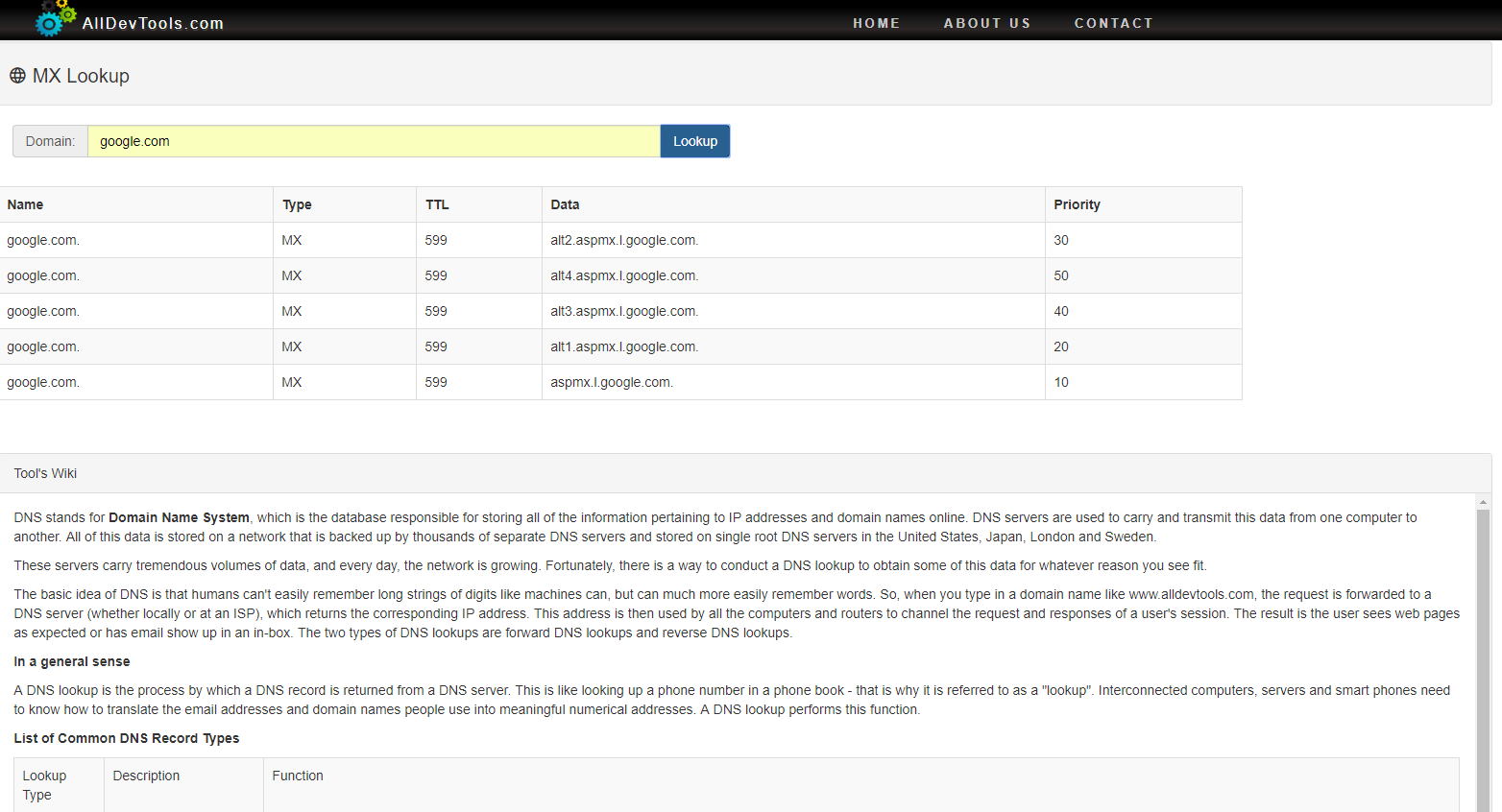Image resolution: width=1502 pixels, height=812 pixels.
Task: Click the Lookup button
Action: 695,141
